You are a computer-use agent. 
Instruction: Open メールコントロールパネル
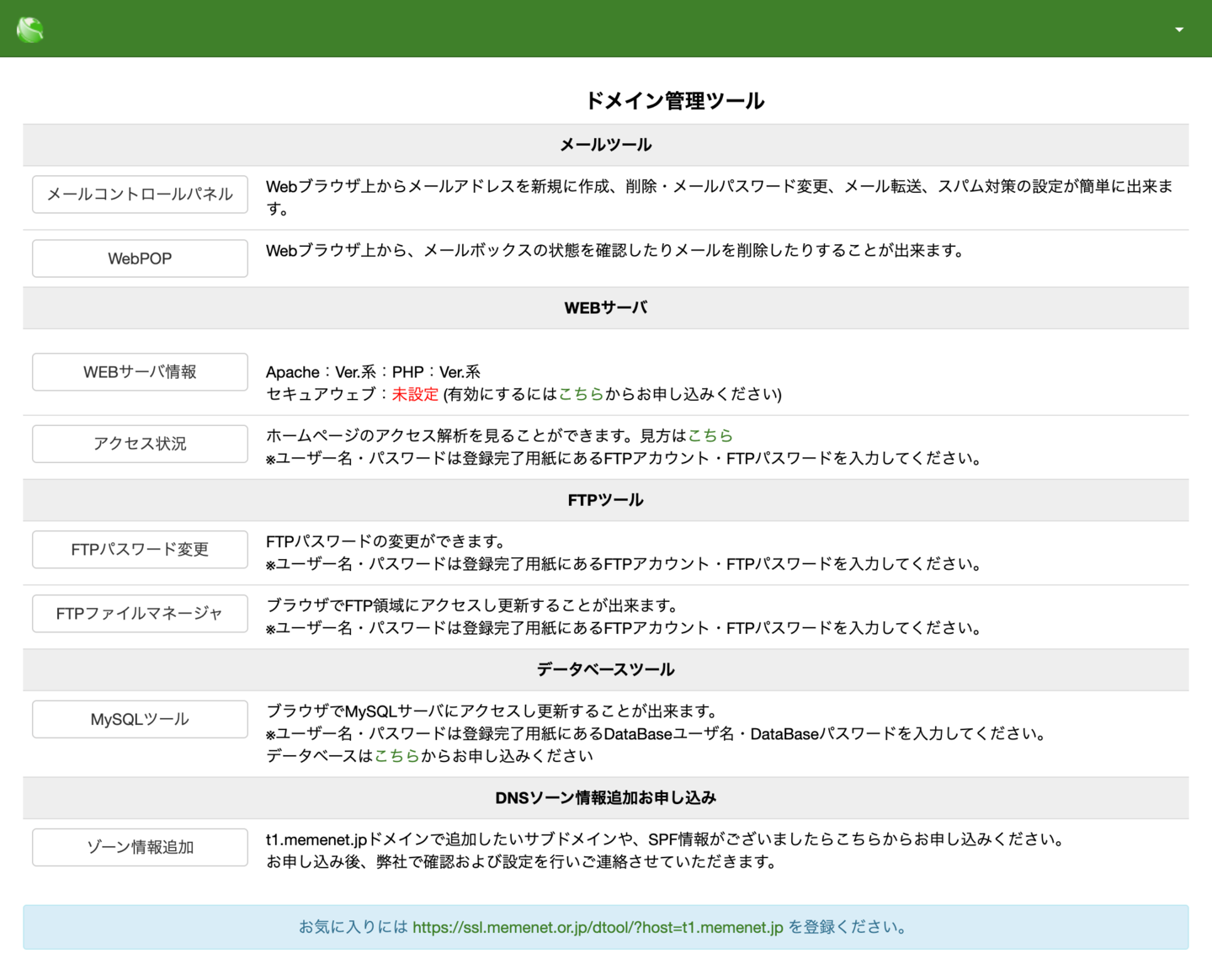coord(139,194)
